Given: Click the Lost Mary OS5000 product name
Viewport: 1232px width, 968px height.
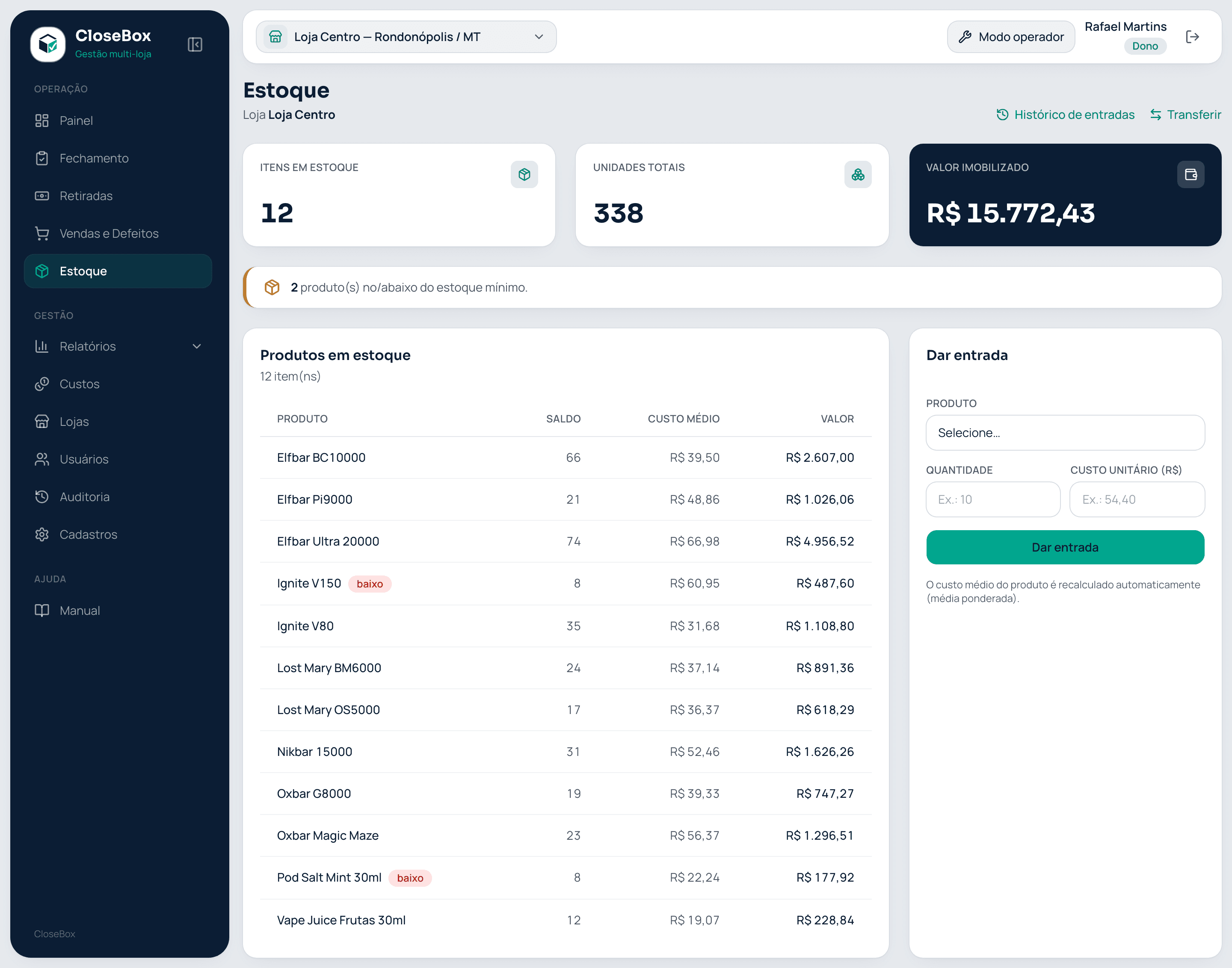Looking at the screenshot, I should 329,710.
